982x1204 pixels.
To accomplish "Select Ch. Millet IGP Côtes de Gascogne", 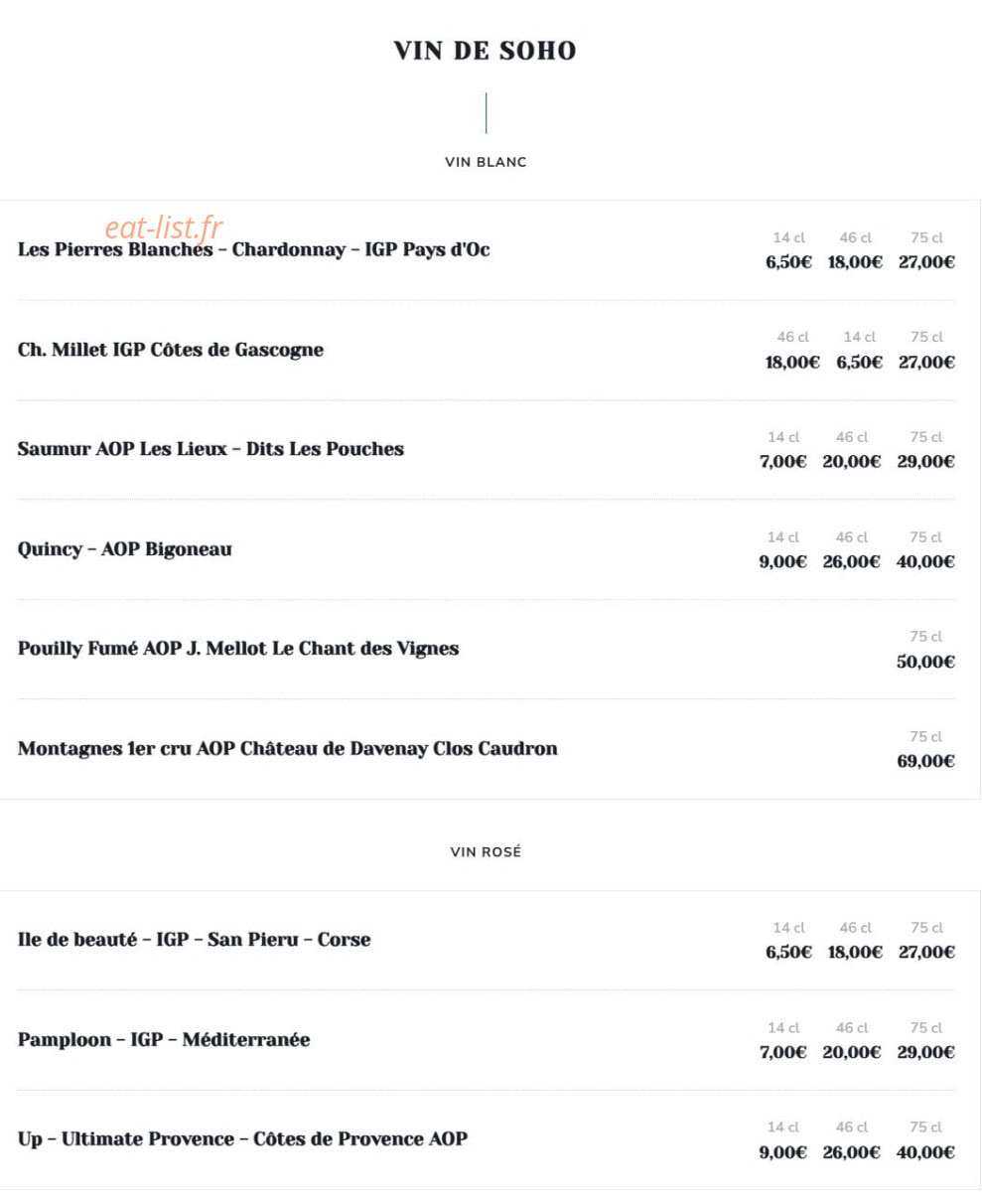I will 170,350.
